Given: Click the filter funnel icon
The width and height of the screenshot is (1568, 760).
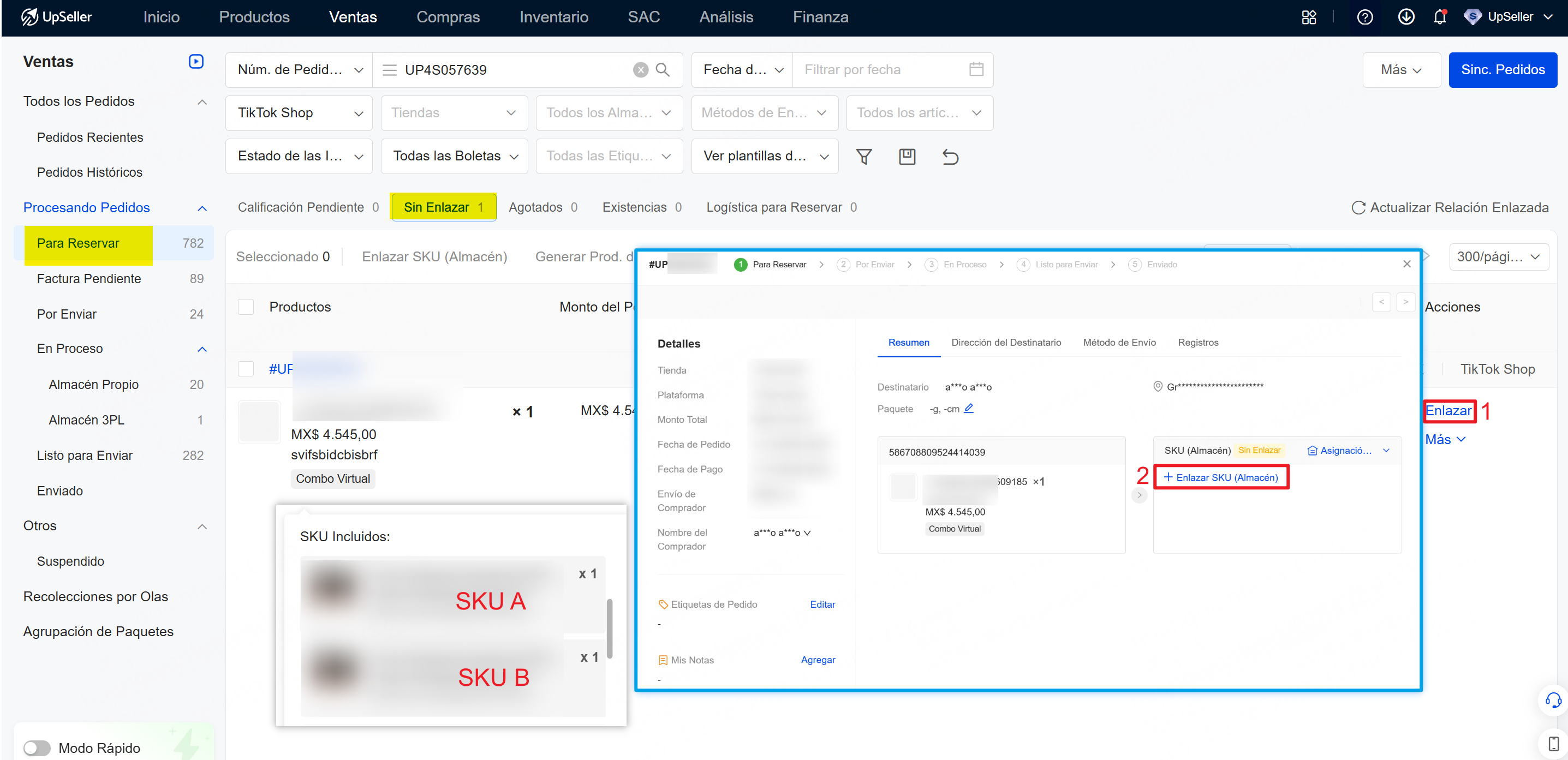Looking at the screenshot, I should coord(864,157).
